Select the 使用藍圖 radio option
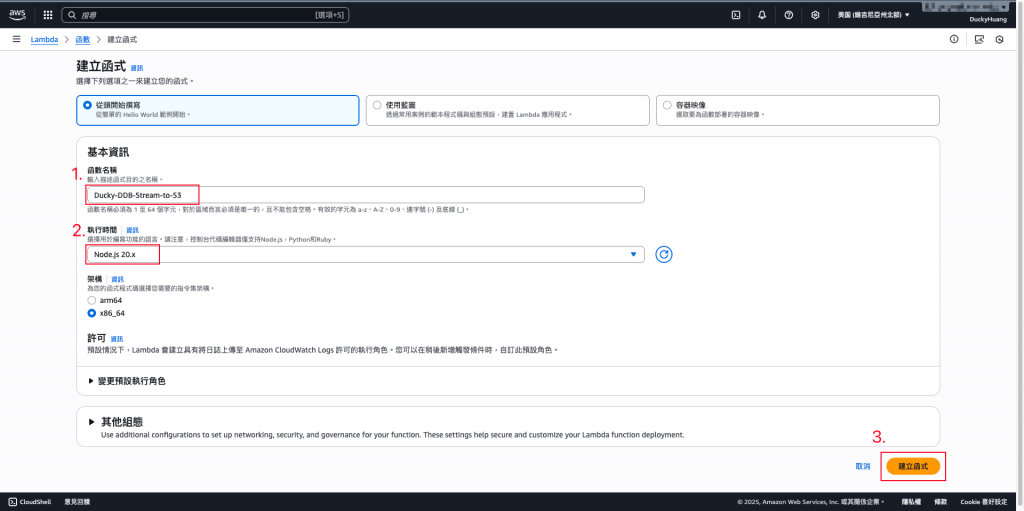The width and height of the screenshot is (1024, 511). (377, 105)
